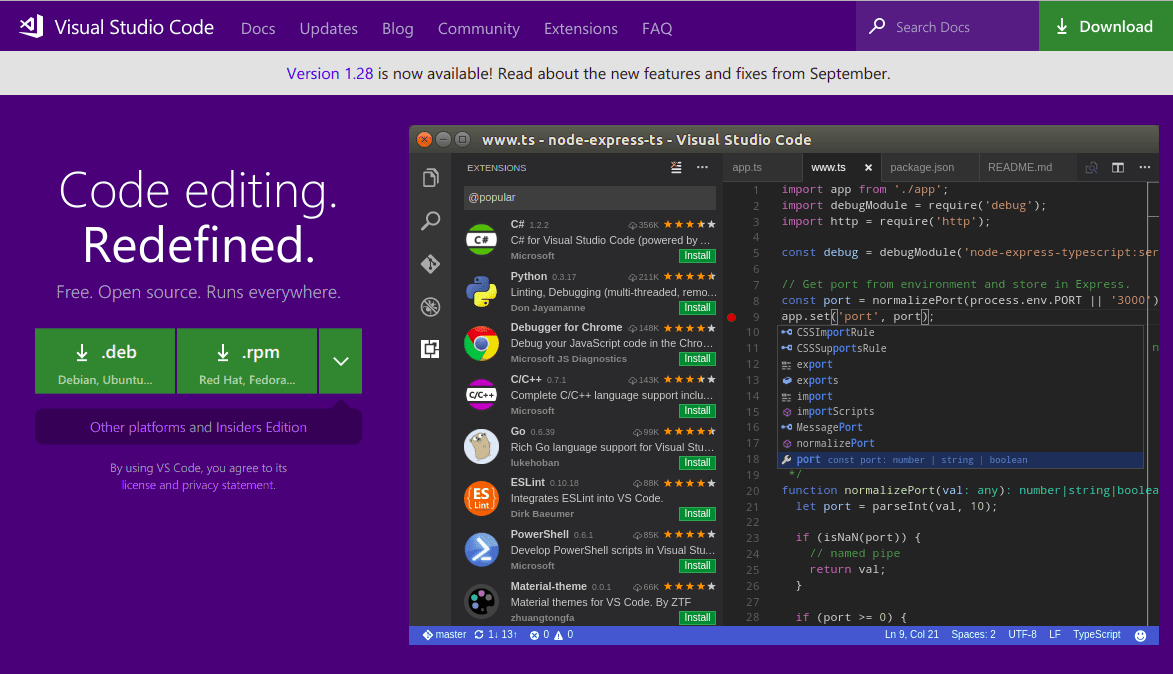1173x674 pixels.
Task: Click the errors count icon in status bar
Action: 534,635
